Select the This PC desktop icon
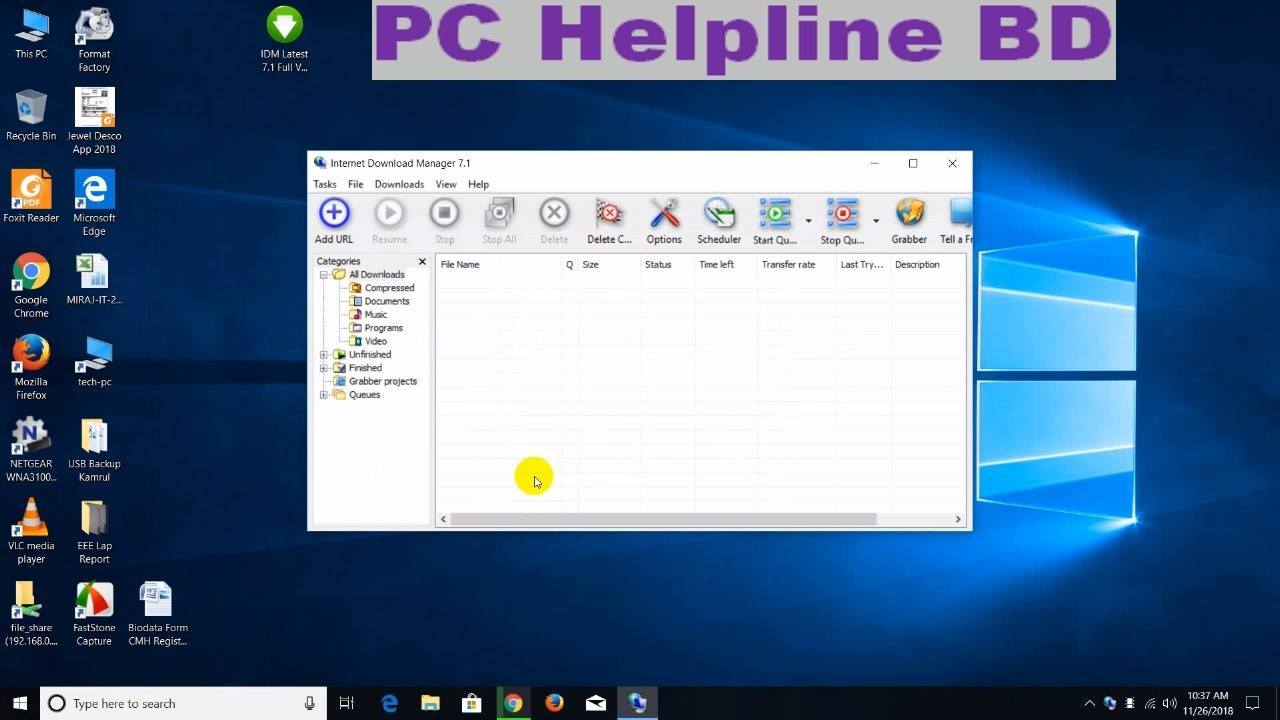The width and height of the screenshot is (1280, 720). pos(31,33)
